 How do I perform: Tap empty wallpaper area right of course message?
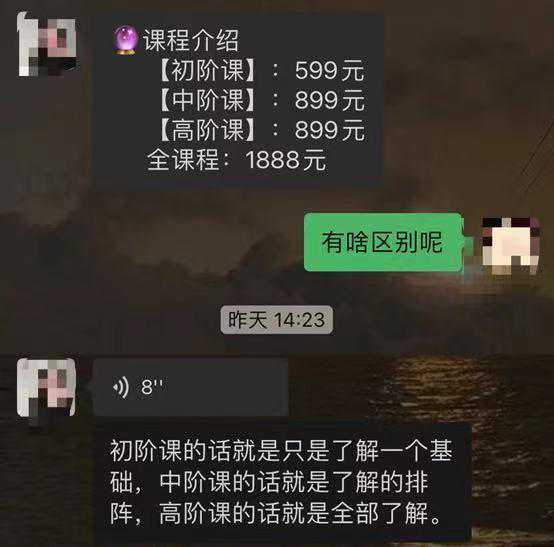click(x=466, y=102)
